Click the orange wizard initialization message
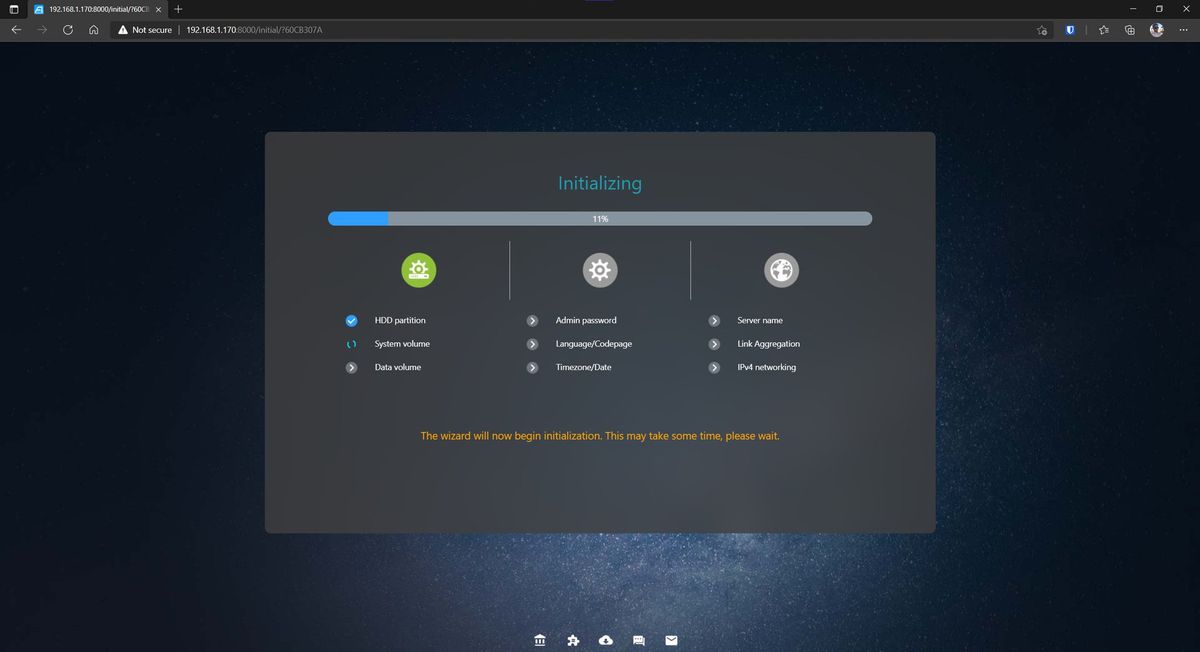1200x652 pixels. click(x=600, y=436)
